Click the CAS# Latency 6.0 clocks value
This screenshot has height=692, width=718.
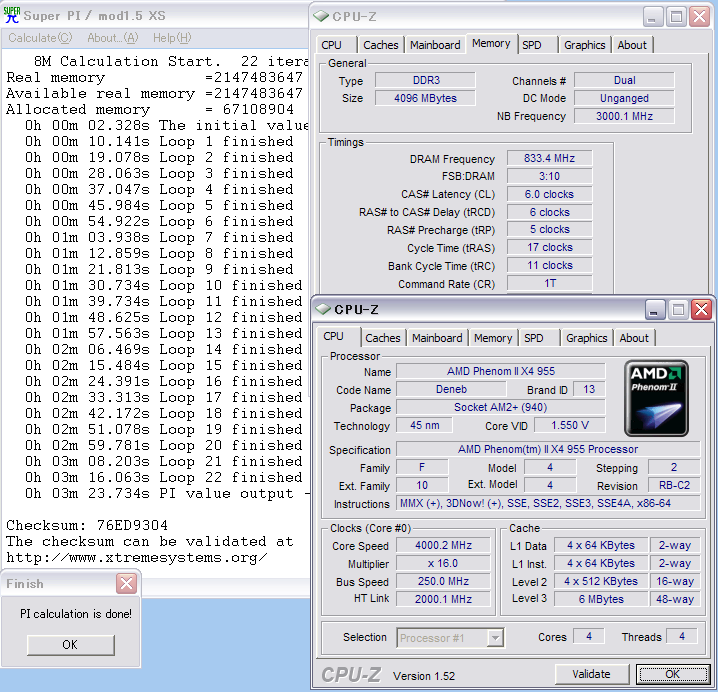pyautogui.click(x=549, y=194)
